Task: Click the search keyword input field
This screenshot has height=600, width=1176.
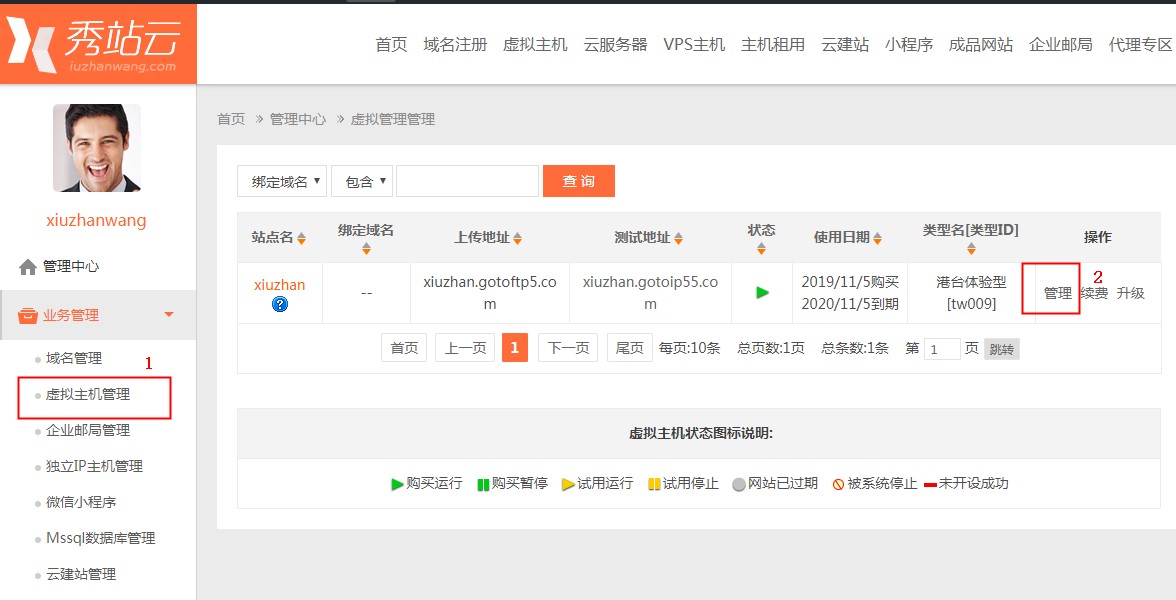Action: [467, 181]
